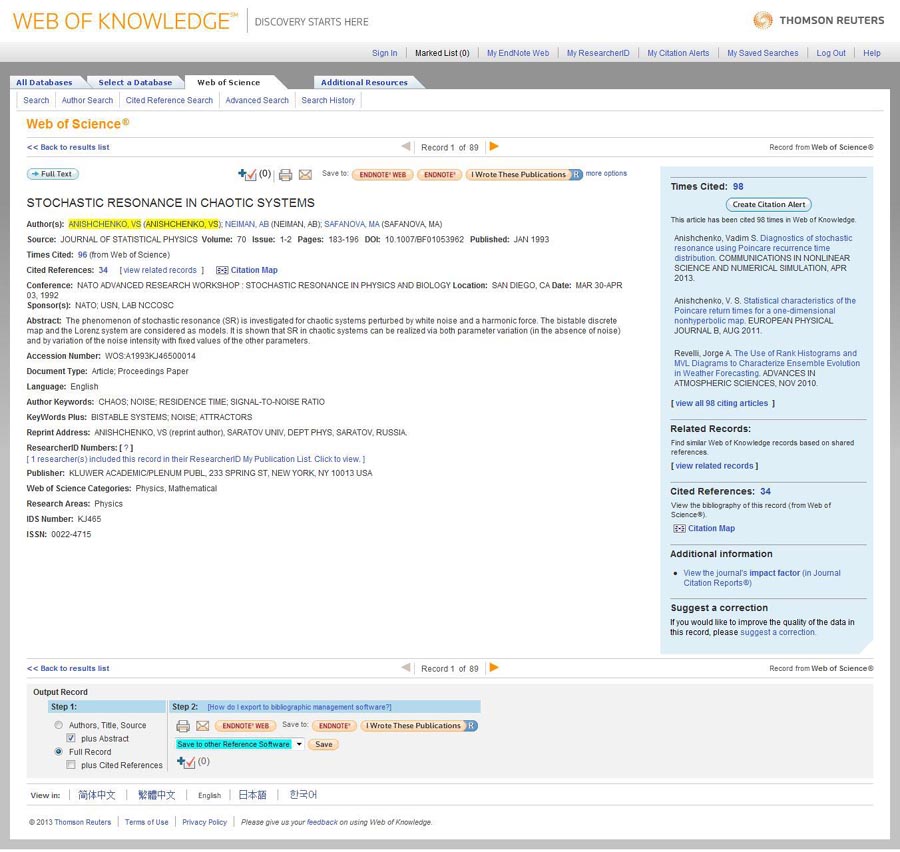Open the Save to other Reference Software dropdown
This screenshot has width=900, height=852.
click(x=298, y=744)
